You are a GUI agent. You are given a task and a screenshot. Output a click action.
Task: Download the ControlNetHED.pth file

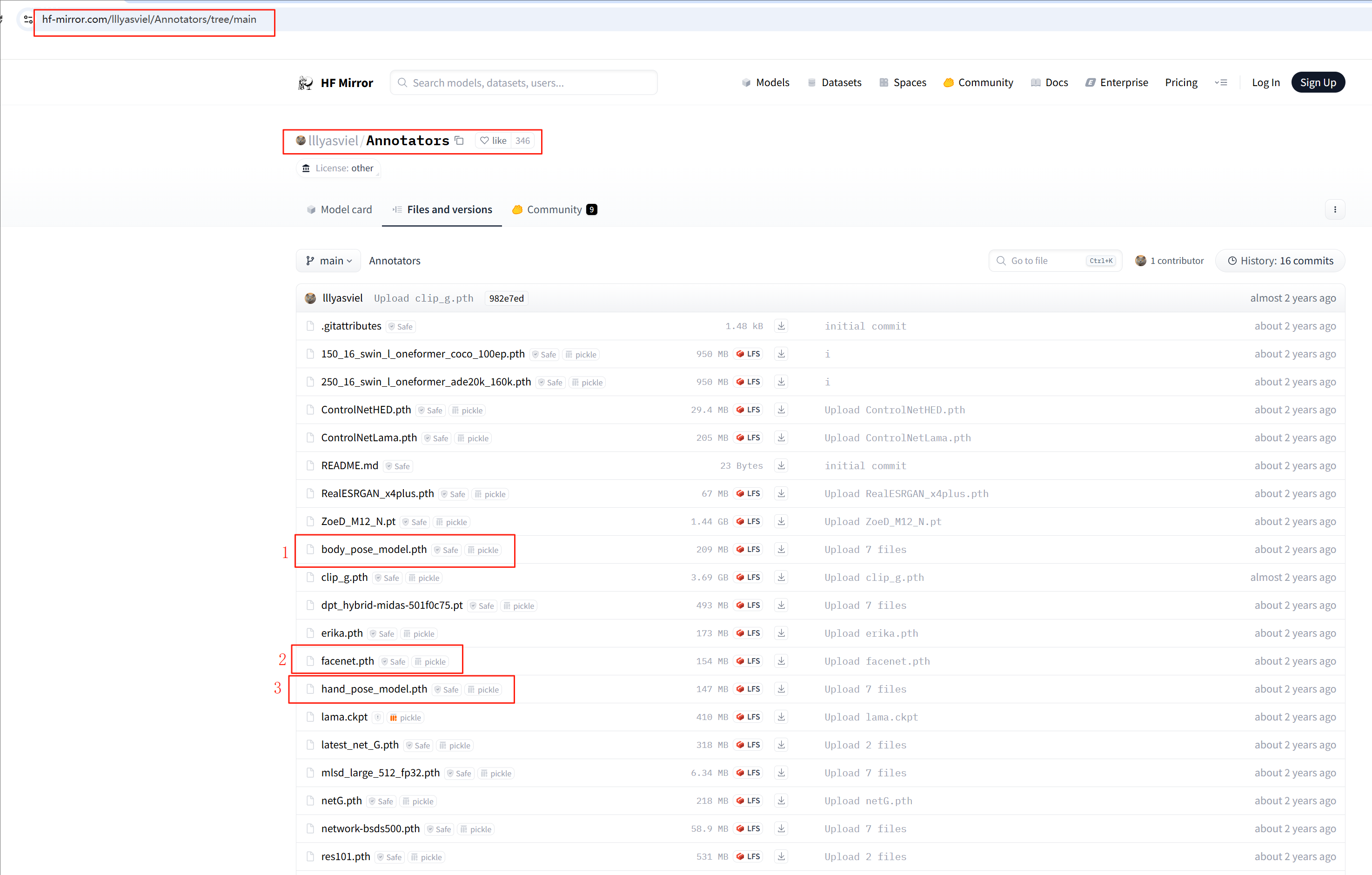coord(781,409)
